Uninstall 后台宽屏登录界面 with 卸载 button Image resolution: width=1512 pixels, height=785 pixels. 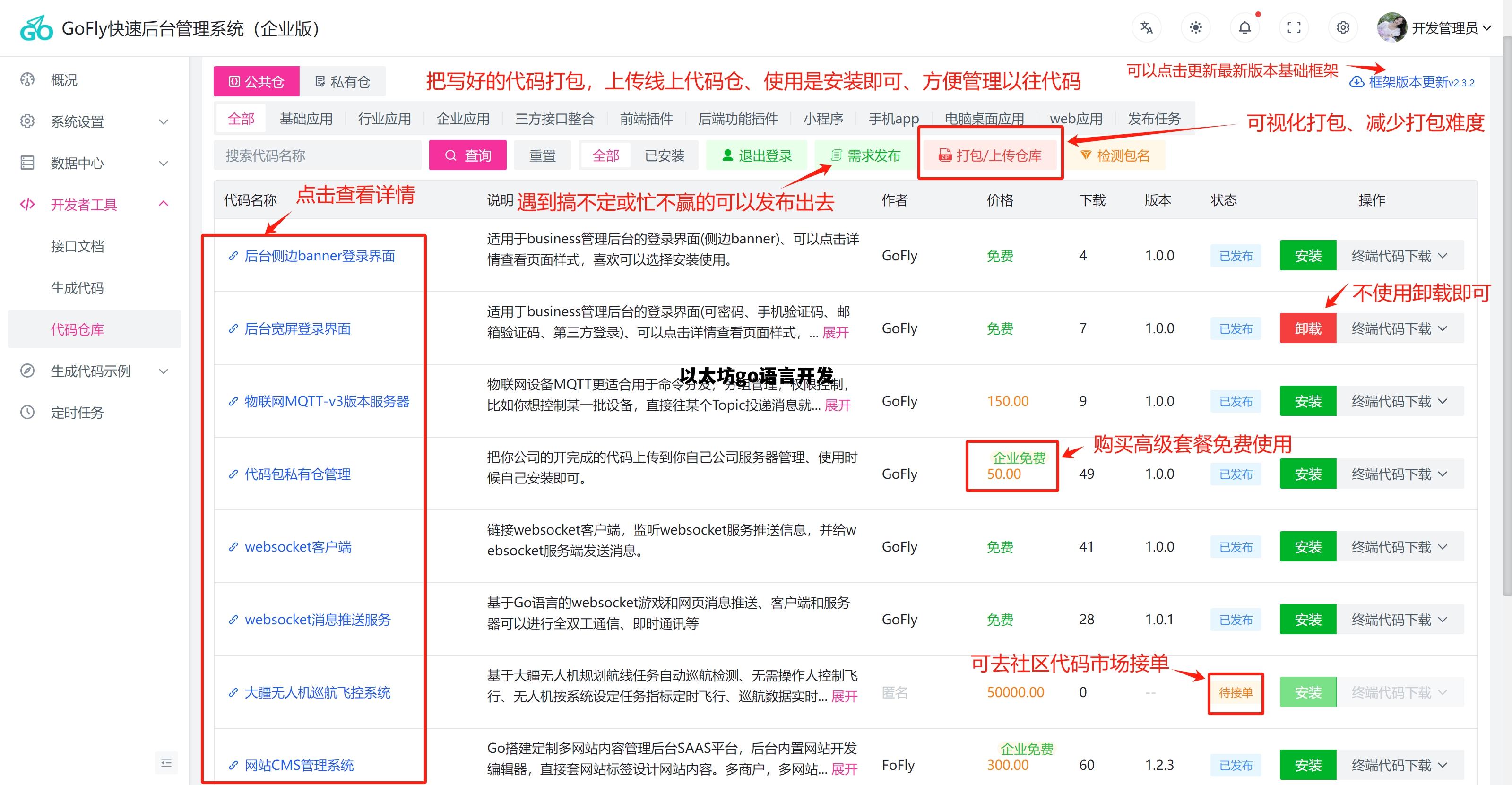coord(1308,328)
